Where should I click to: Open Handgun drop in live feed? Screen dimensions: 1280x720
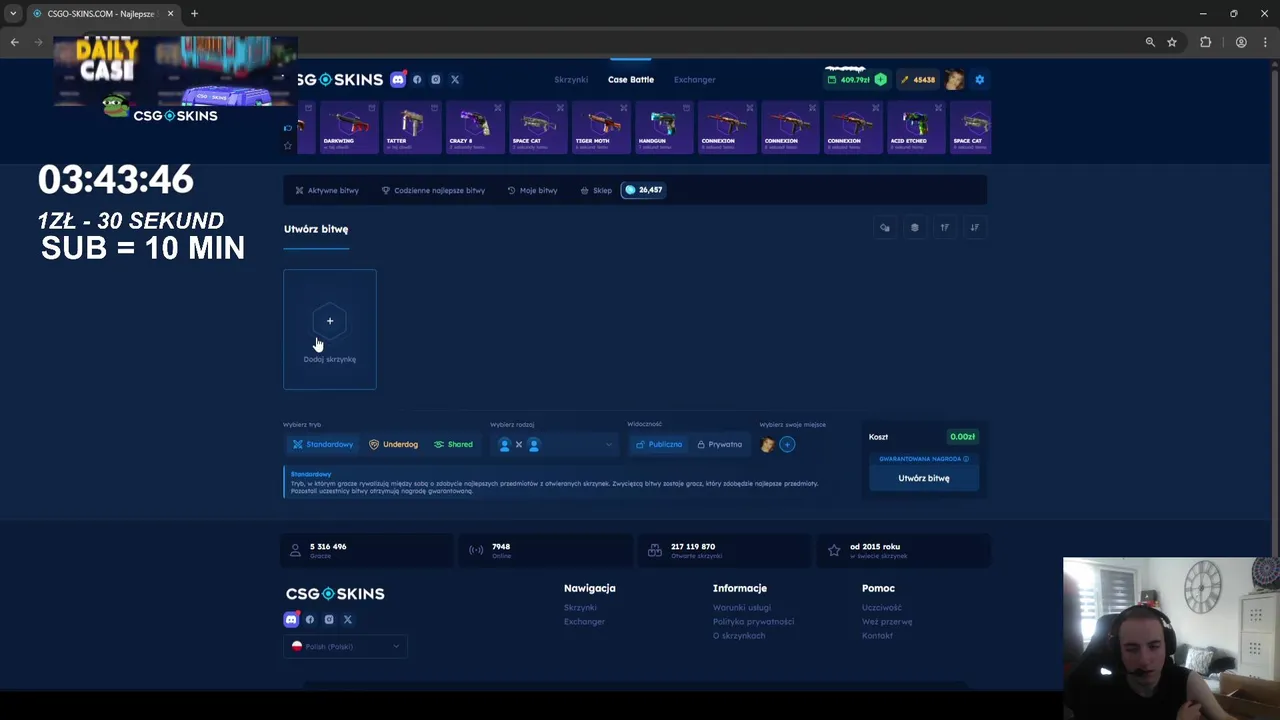pyautogui.click(x=664, y=127)
